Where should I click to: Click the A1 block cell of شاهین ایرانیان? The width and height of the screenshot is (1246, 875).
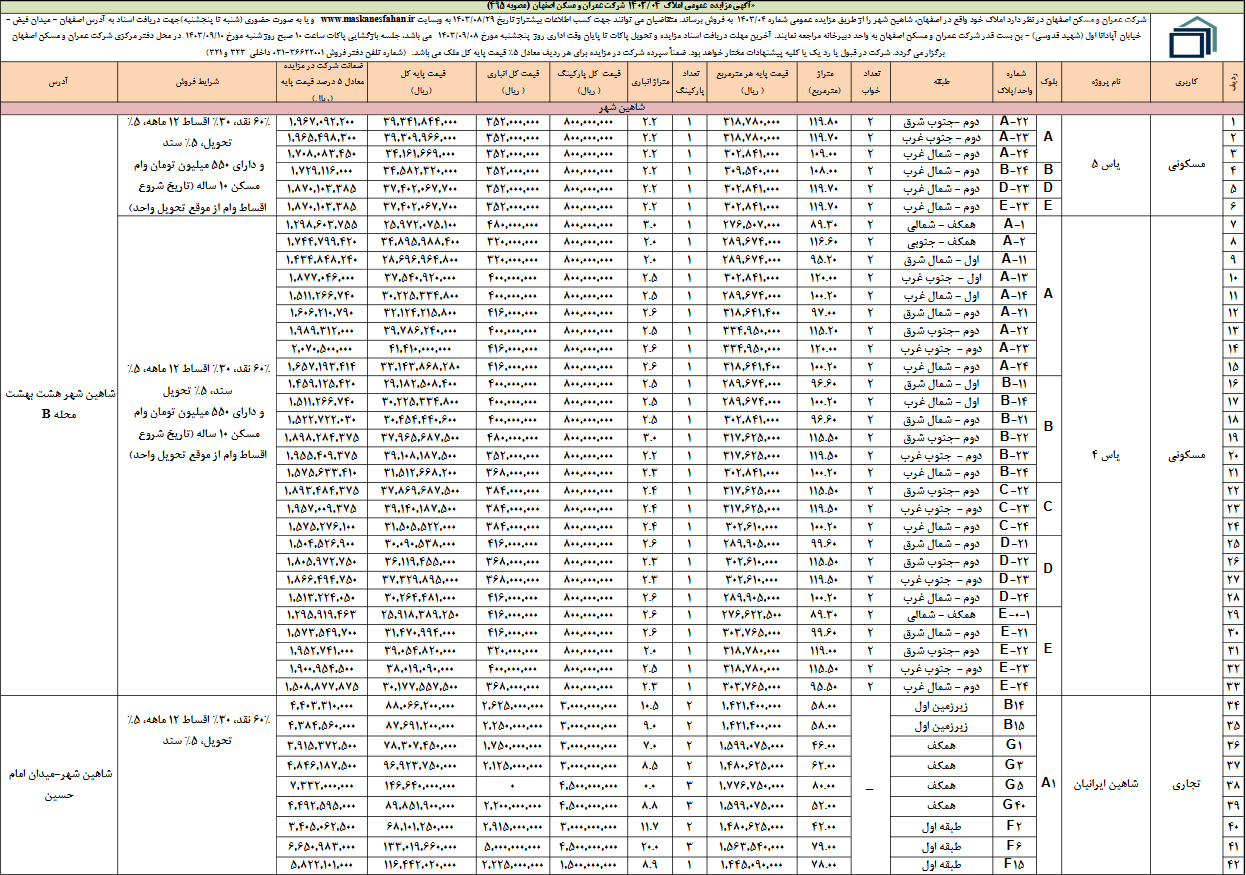[x=1048, y=785]
